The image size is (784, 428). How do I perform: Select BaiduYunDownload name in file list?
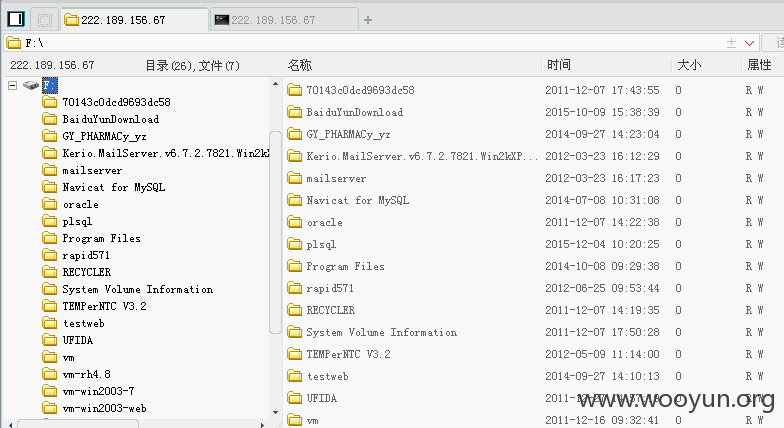click(x=354, y=112)
